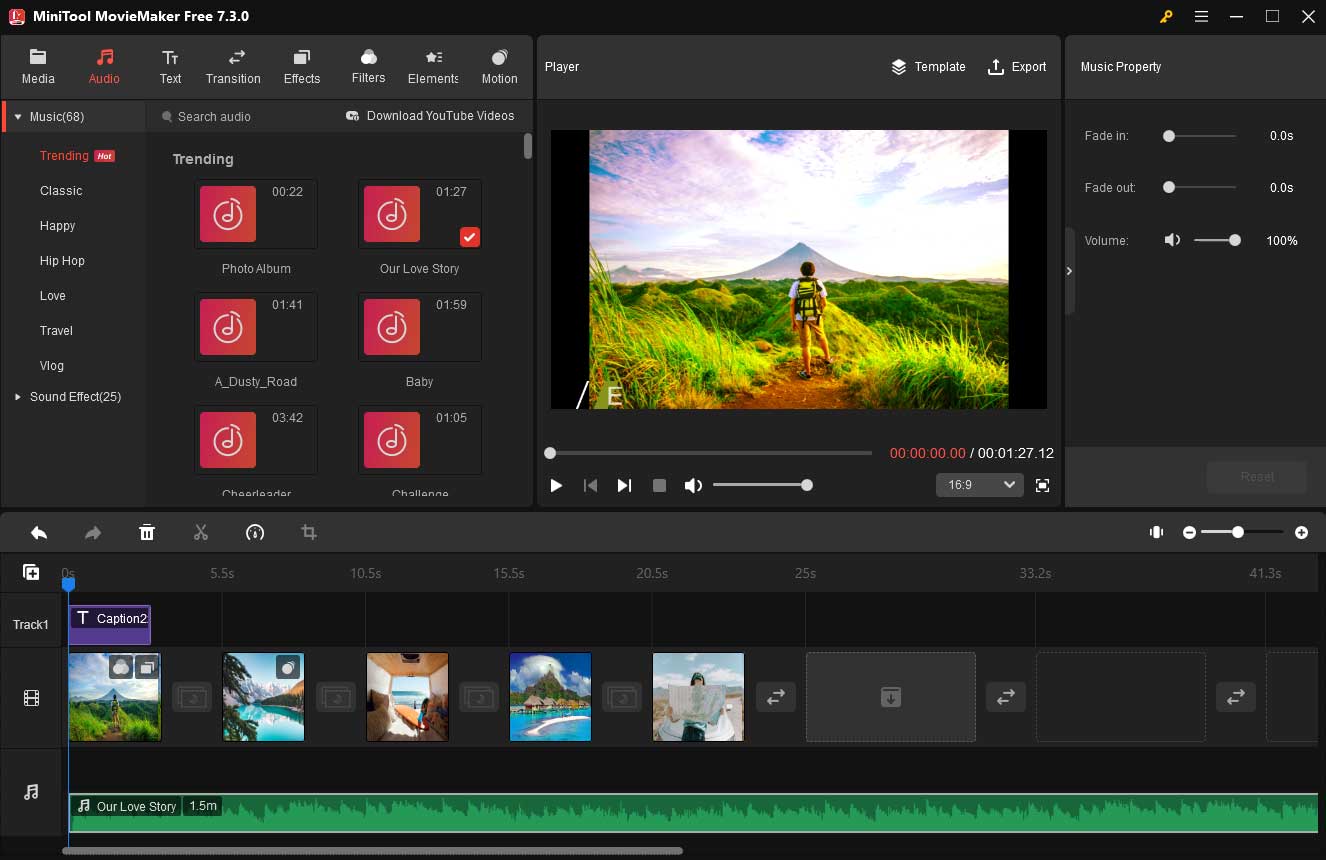Open the speed control tool
Image resolution: width=1326 pixels, height=860 pixels.
point(255,533)
